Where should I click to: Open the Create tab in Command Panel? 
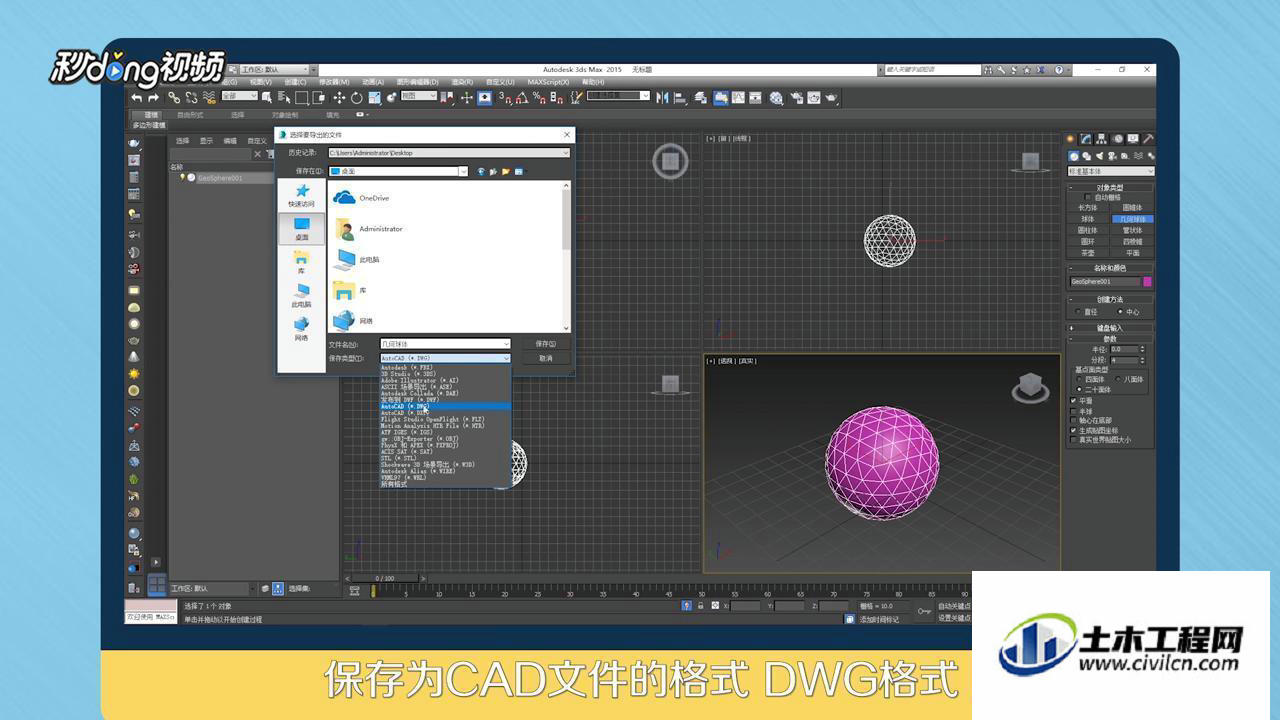coord(1070,139)
